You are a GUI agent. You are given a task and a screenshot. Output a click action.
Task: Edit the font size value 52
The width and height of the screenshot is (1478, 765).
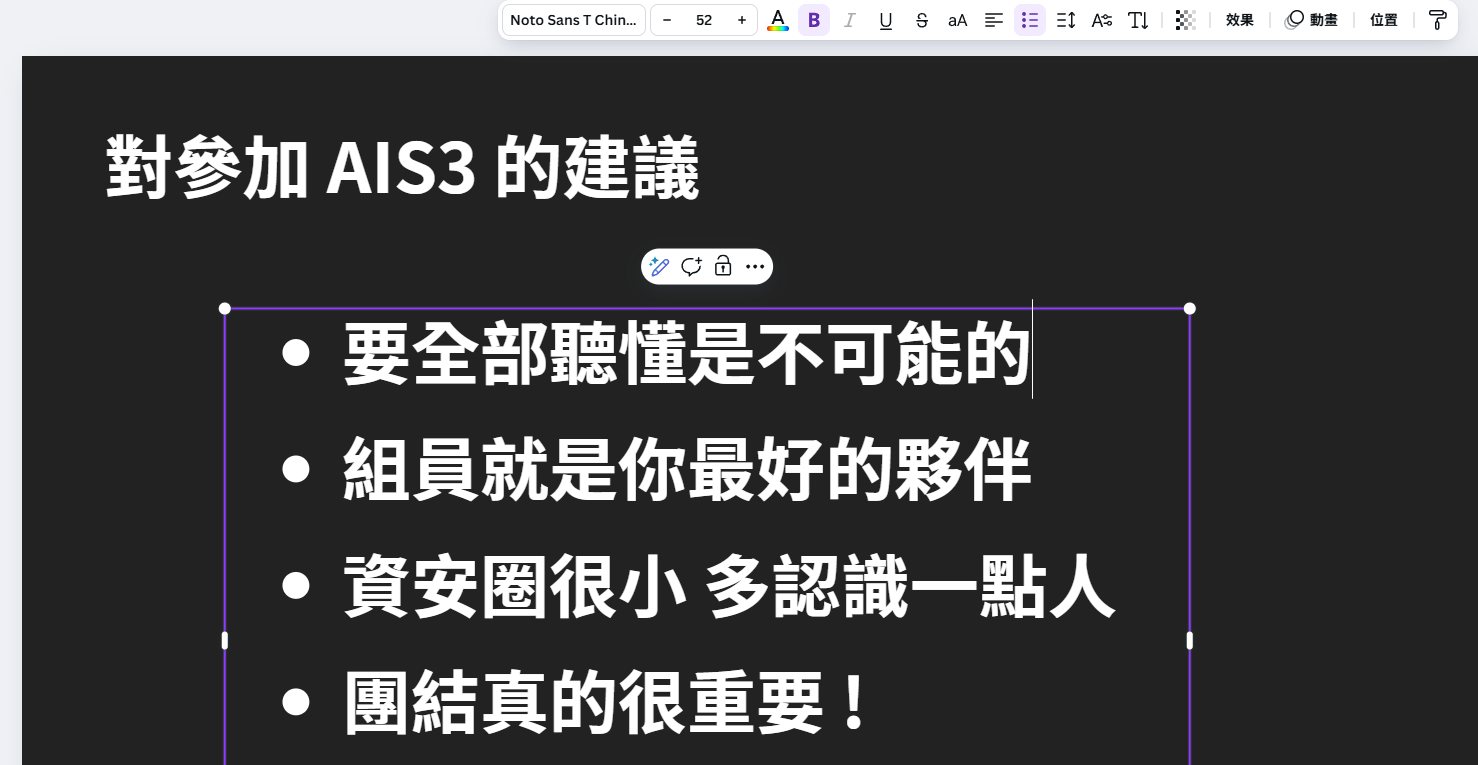coord(704,20)
